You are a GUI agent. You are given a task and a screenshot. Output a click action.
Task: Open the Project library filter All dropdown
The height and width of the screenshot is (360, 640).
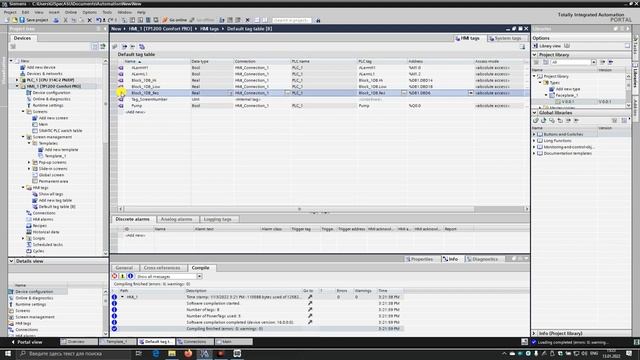click(593, 62)
